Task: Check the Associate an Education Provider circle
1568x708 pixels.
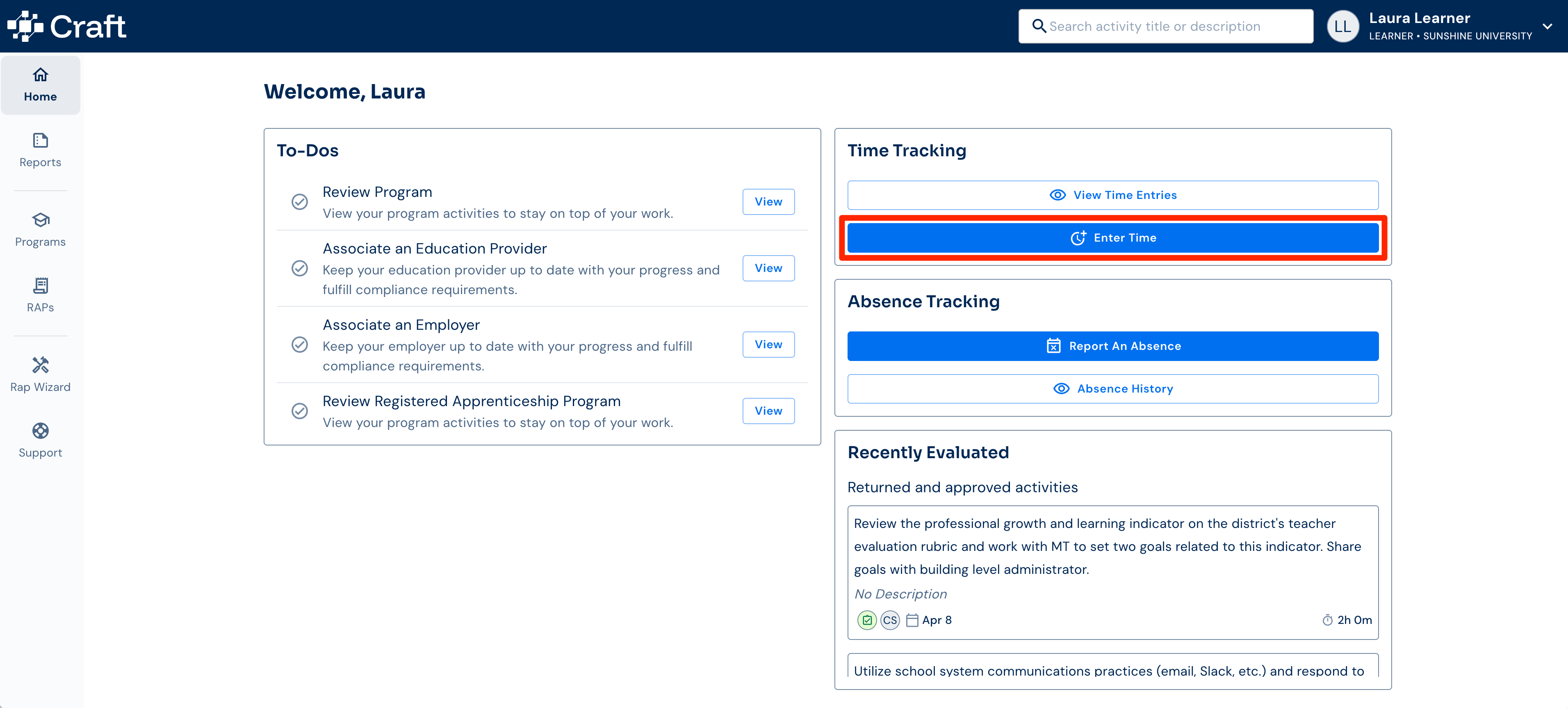Action: pos(299,268)
